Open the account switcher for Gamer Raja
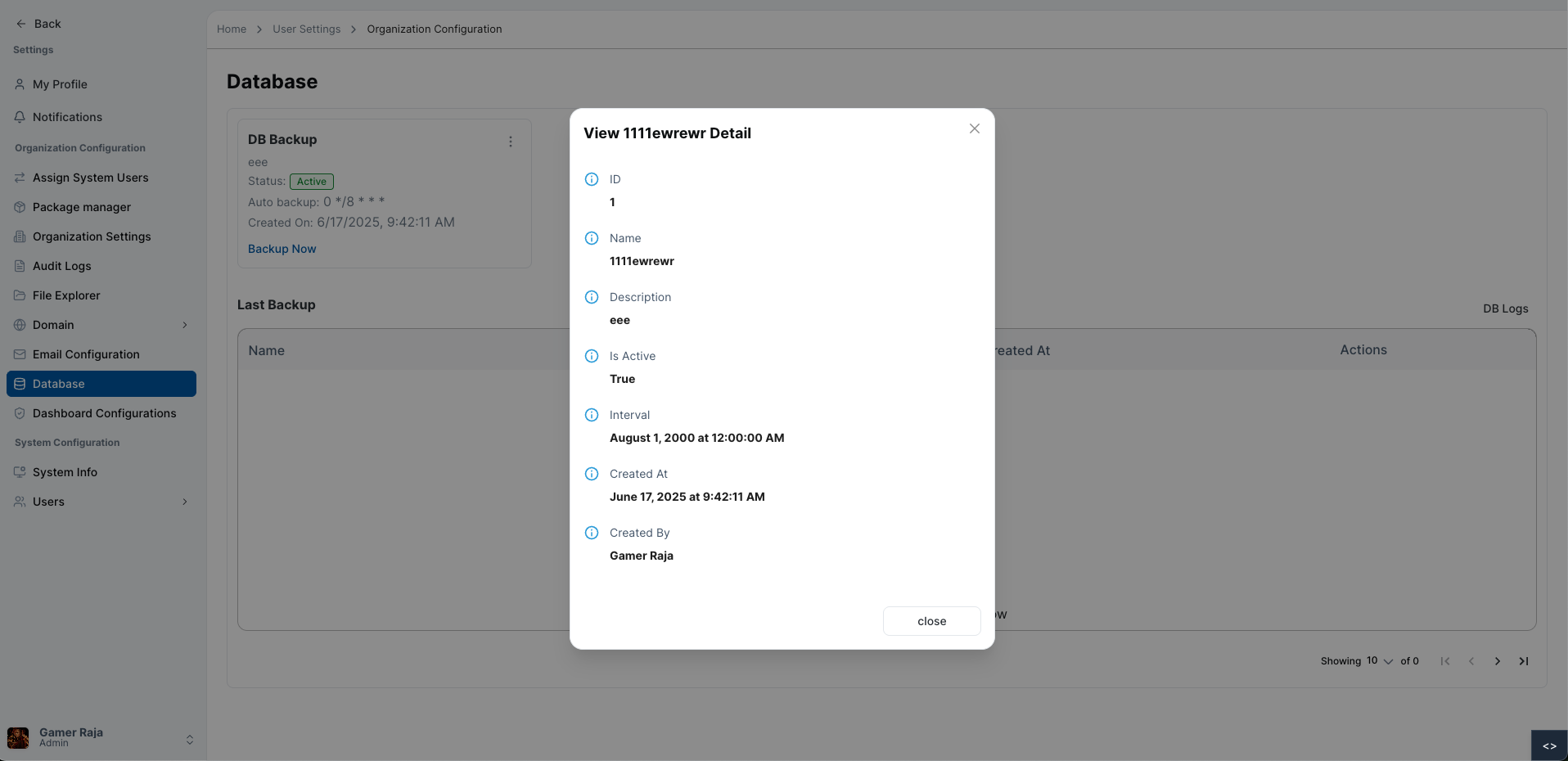Image resolution: width=1568 pixels, height=761 pixels. coord(189,739)
